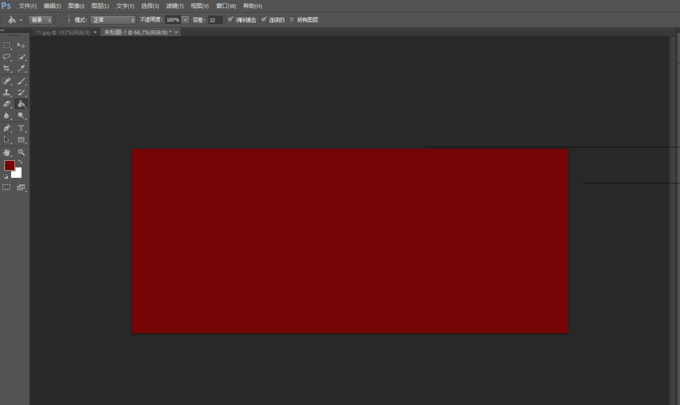This screenshot has width=680, height=405.
Task: Toggle the anti-alias checkbox
Action: [232, 19]
